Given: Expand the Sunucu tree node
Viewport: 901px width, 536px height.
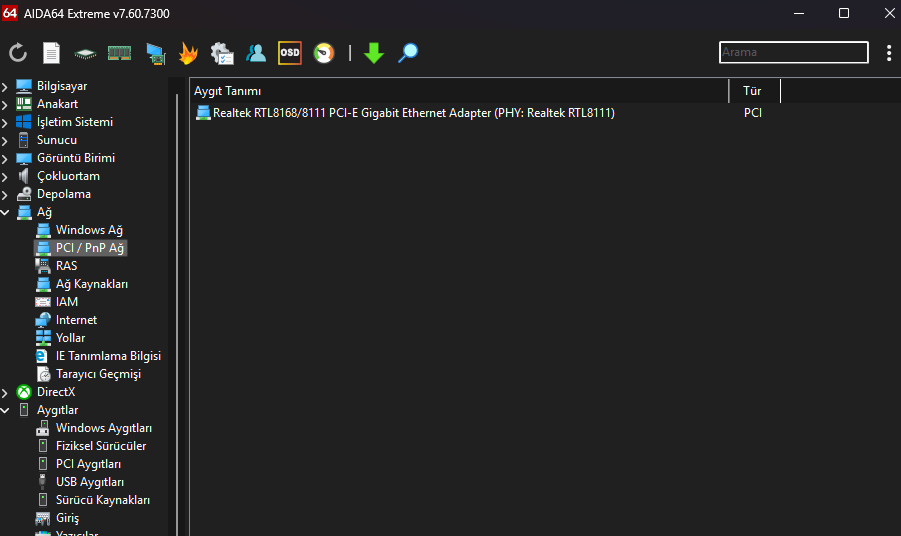Looking at the screenshot, I should [x=5, y=141].
